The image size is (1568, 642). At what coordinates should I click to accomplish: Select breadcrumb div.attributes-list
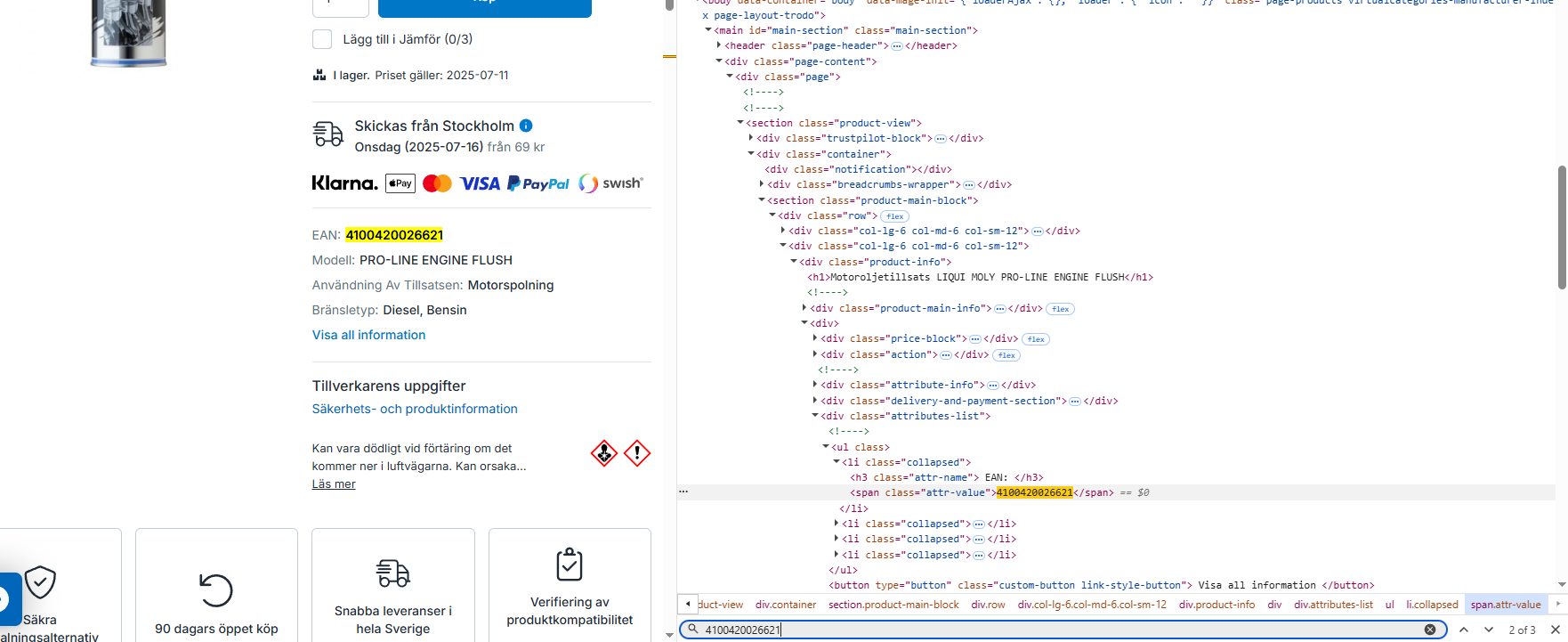1333,605
